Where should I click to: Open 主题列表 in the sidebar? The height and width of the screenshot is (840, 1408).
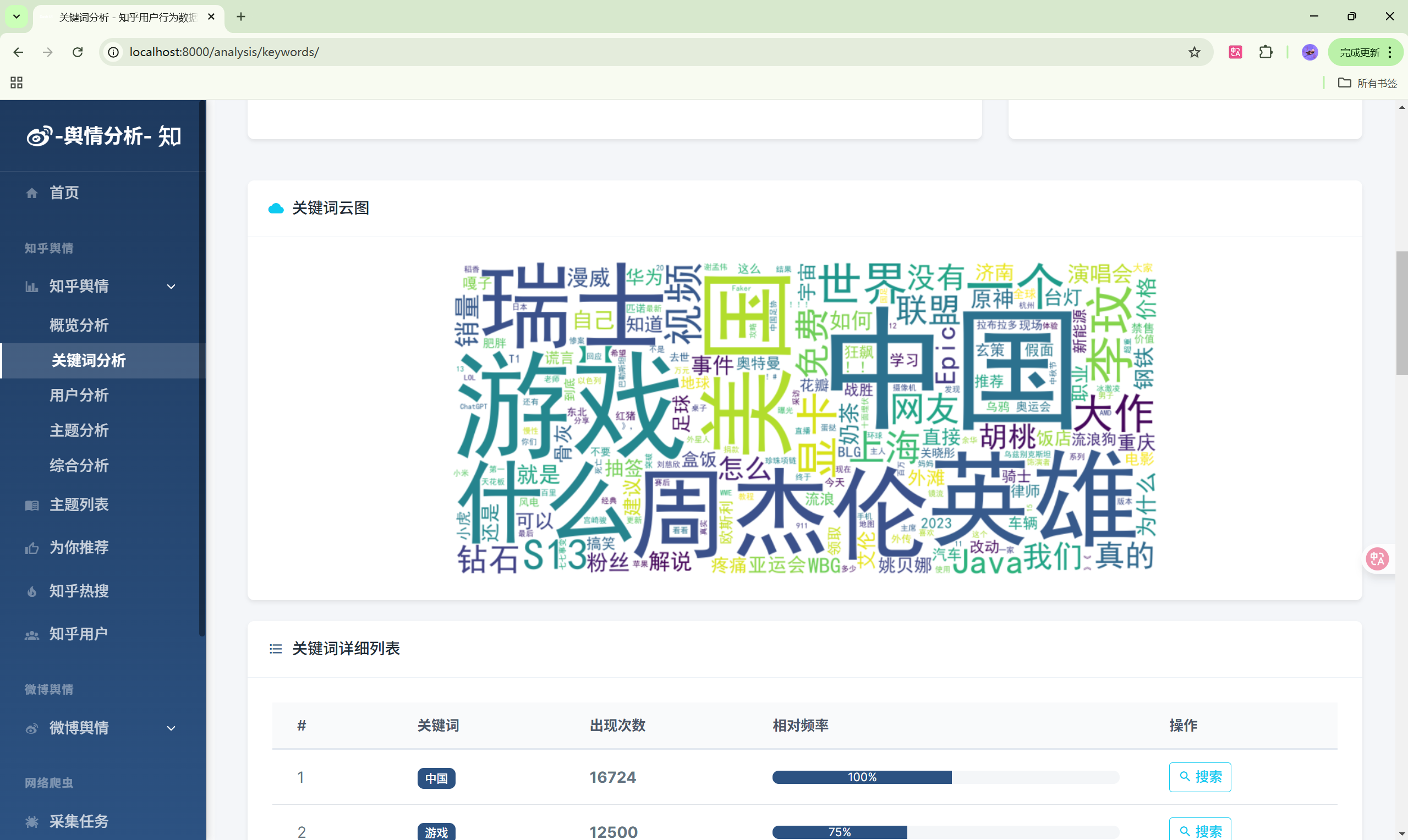[79, 504]
